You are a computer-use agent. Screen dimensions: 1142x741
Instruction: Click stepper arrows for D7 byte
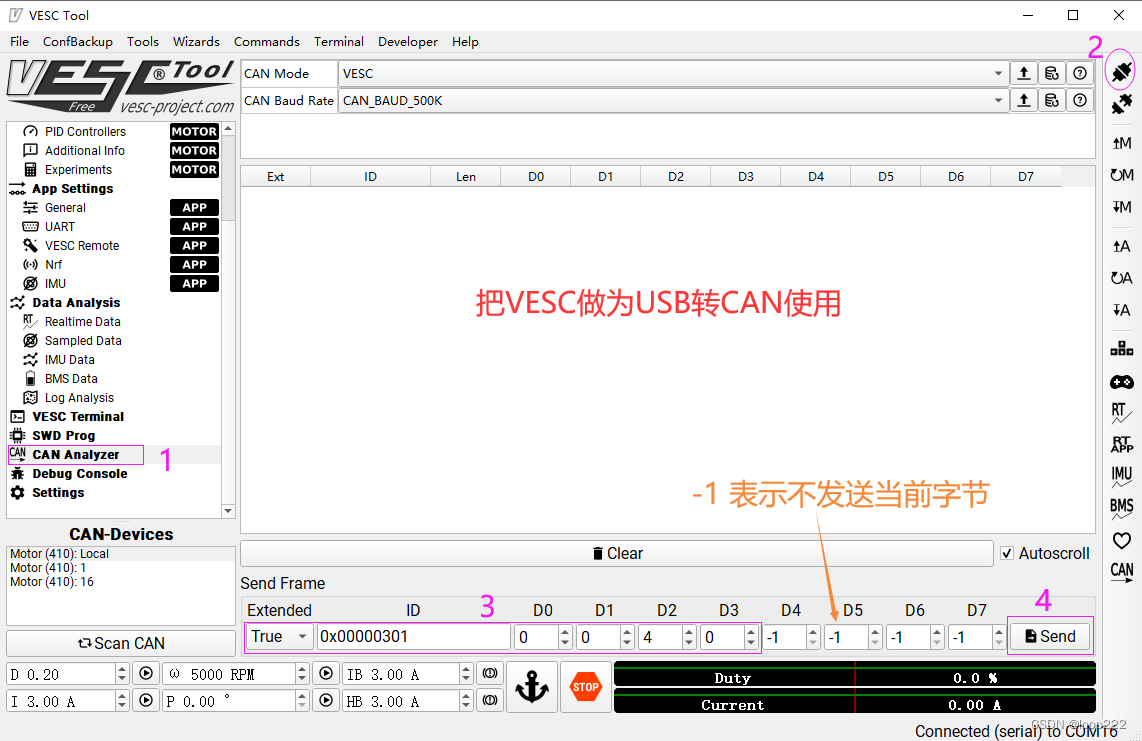[999, 637]
